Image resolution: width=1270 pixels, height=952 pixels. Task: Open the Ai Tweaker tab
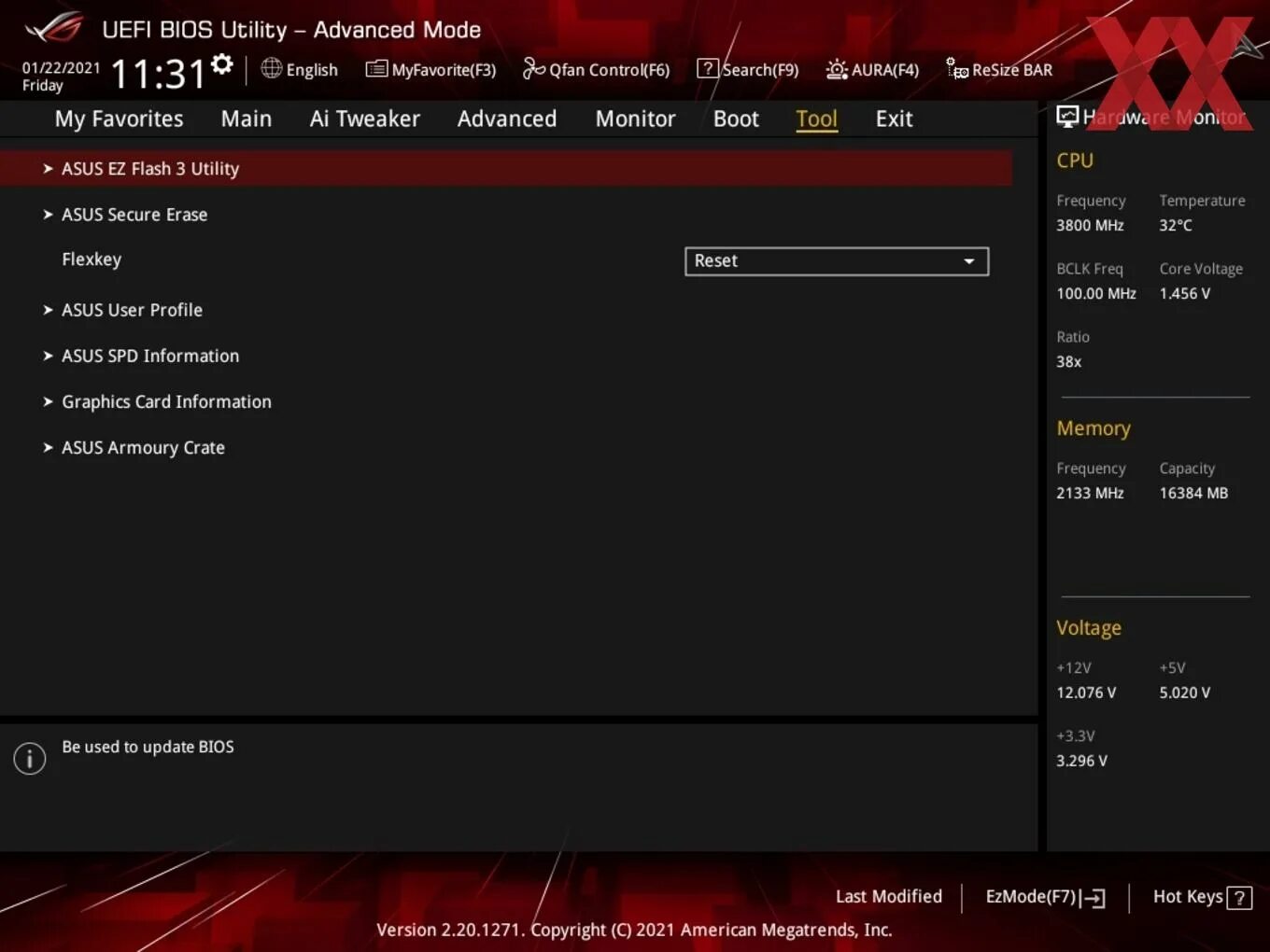(365, 119)
